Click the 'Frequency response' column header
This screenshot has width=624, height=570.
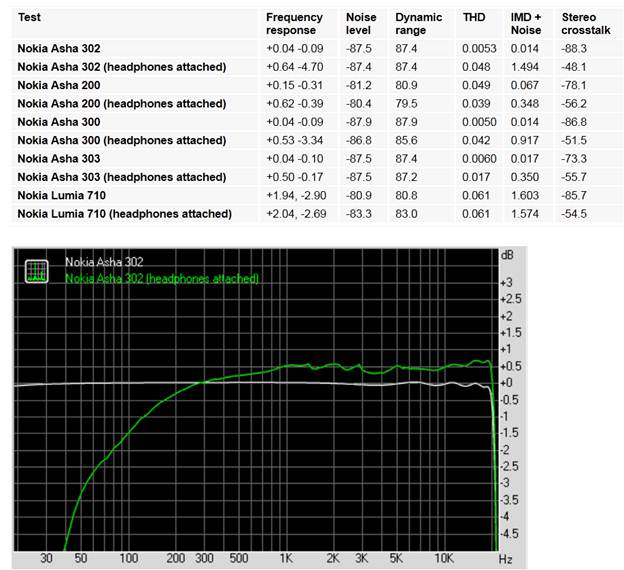click(x=294, y=23)
